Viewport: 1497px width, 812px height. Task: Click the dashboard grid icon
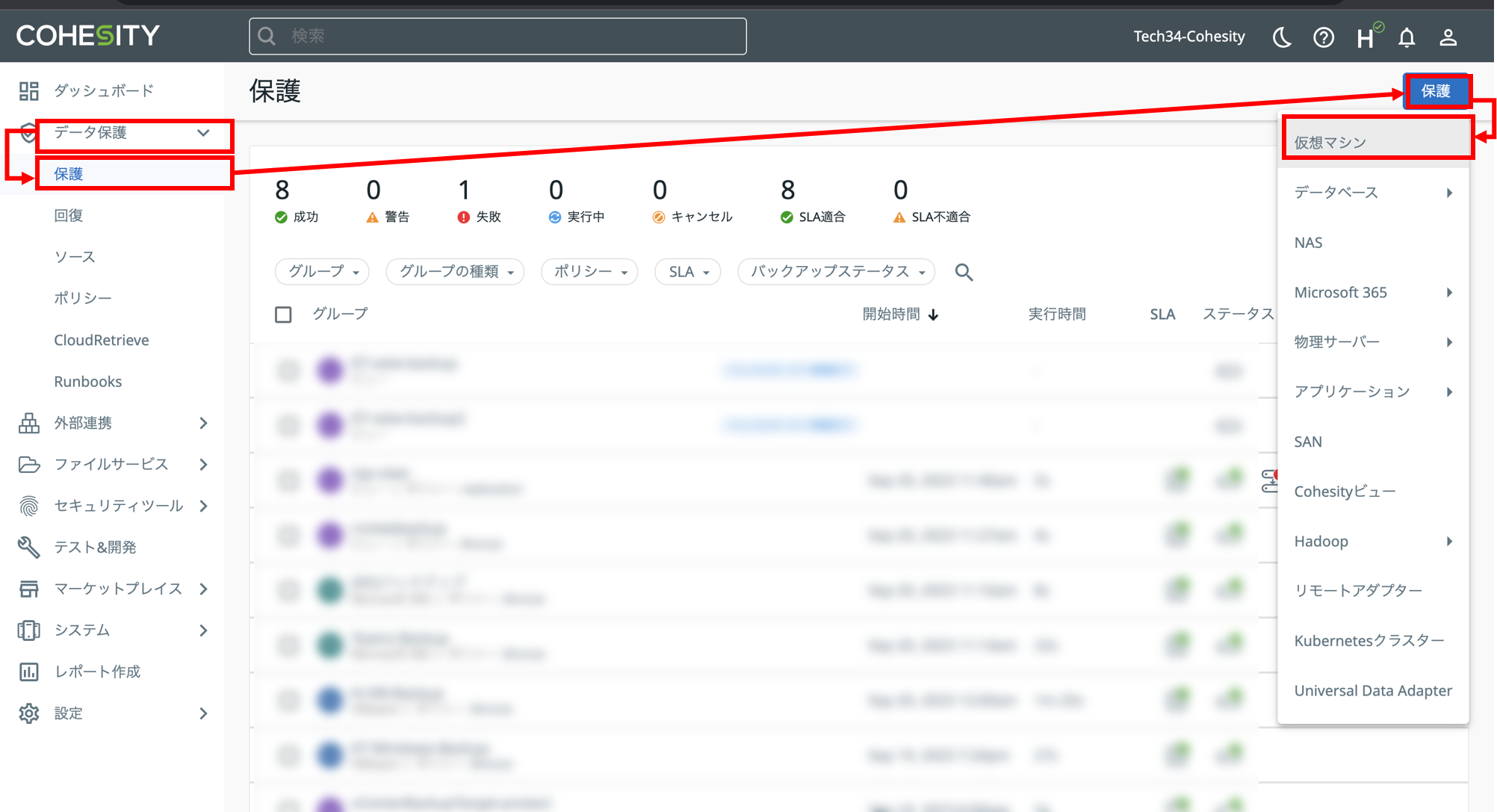coord(29,91)
